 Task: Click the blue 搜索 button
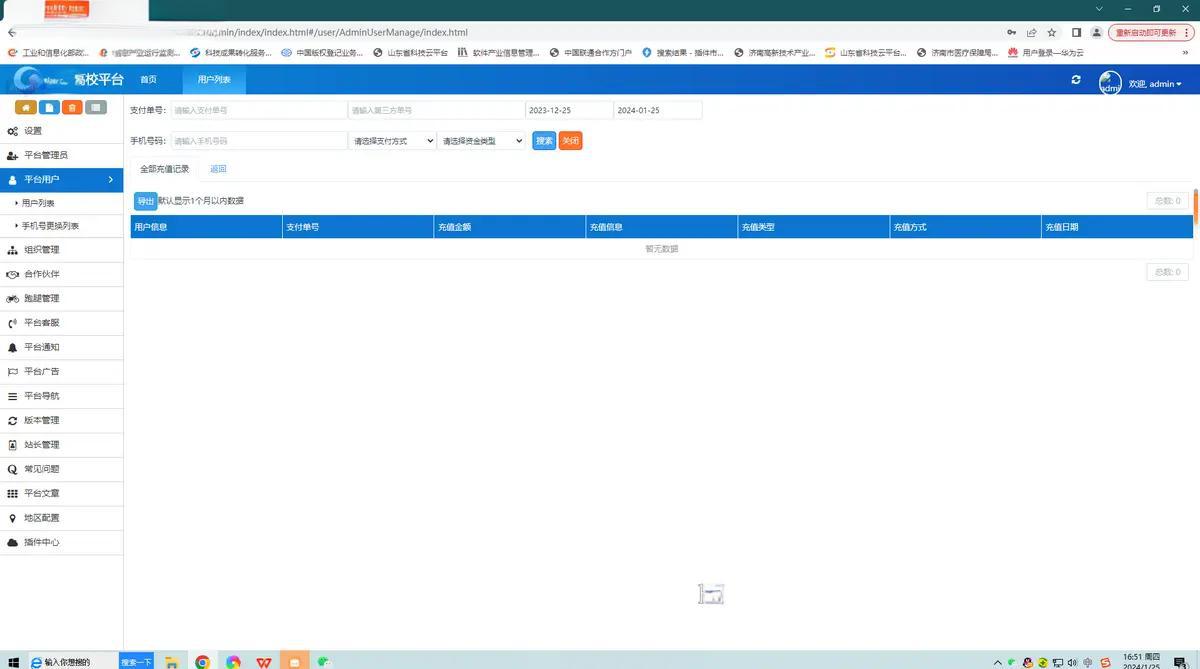(544, 141)
